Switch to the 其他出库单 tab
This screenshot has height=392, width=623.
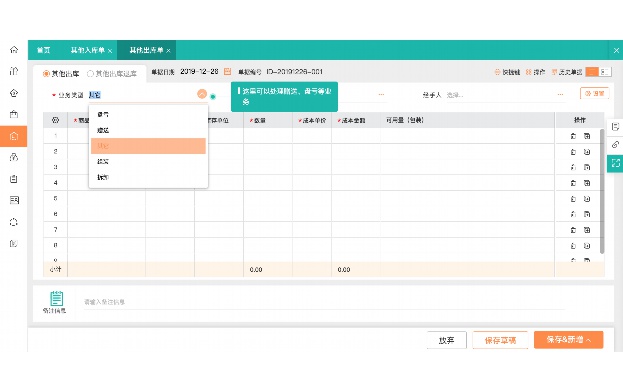(146, 50)
